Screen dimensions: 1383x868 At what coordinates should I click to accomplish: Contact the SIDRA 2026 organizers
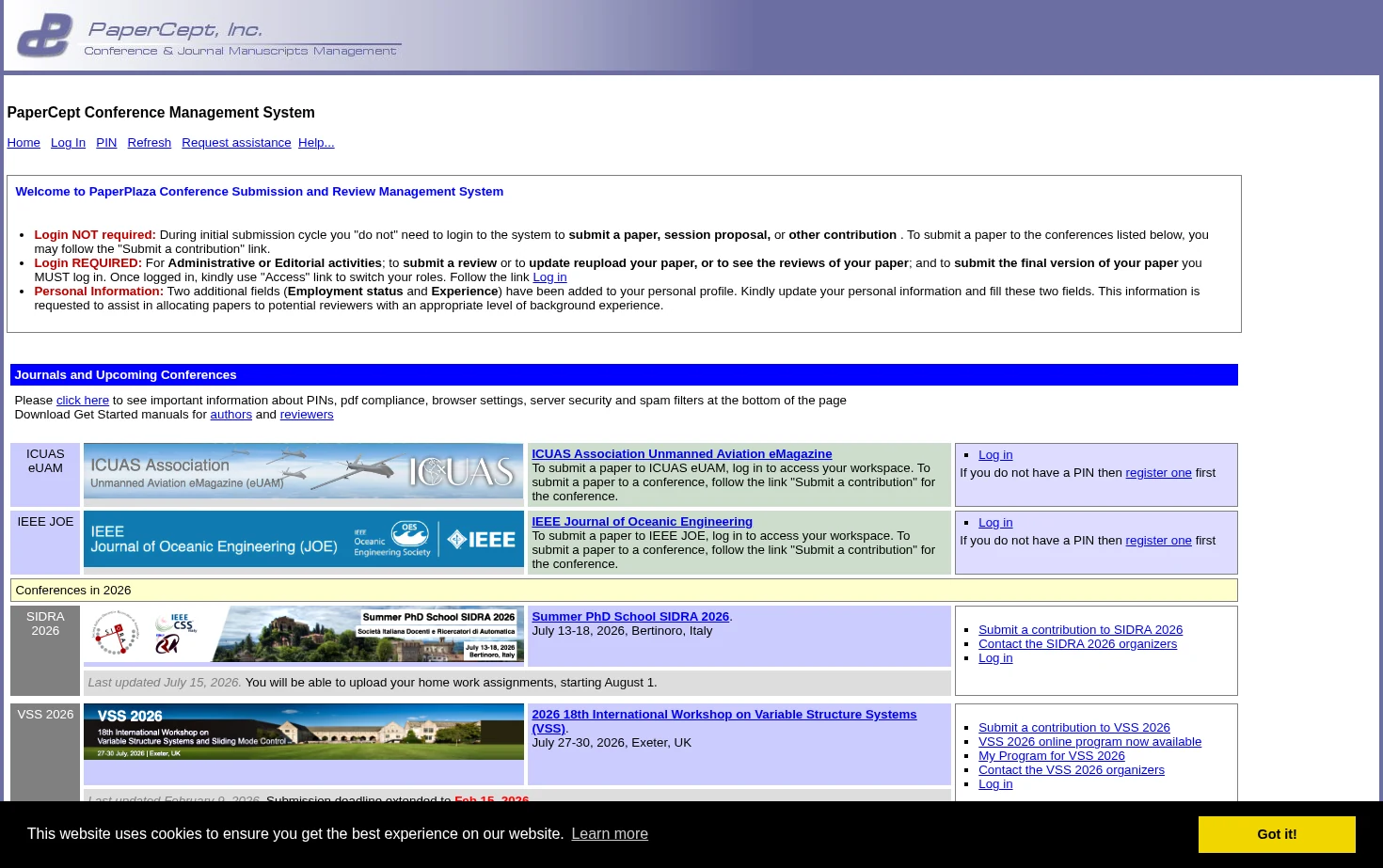pos(1077,644)
